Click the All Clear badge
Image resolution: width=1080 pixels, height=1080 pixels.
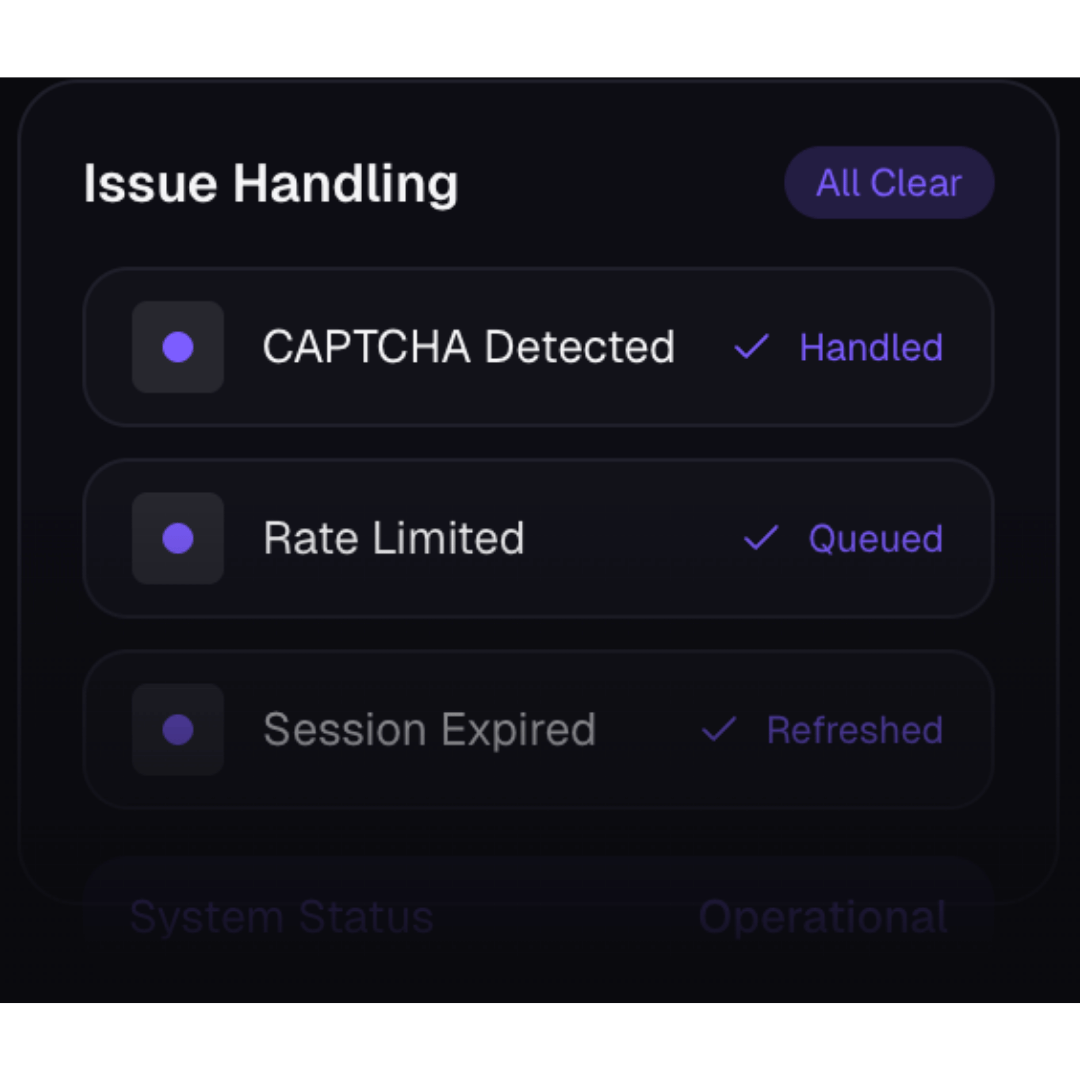coord(888,183)
